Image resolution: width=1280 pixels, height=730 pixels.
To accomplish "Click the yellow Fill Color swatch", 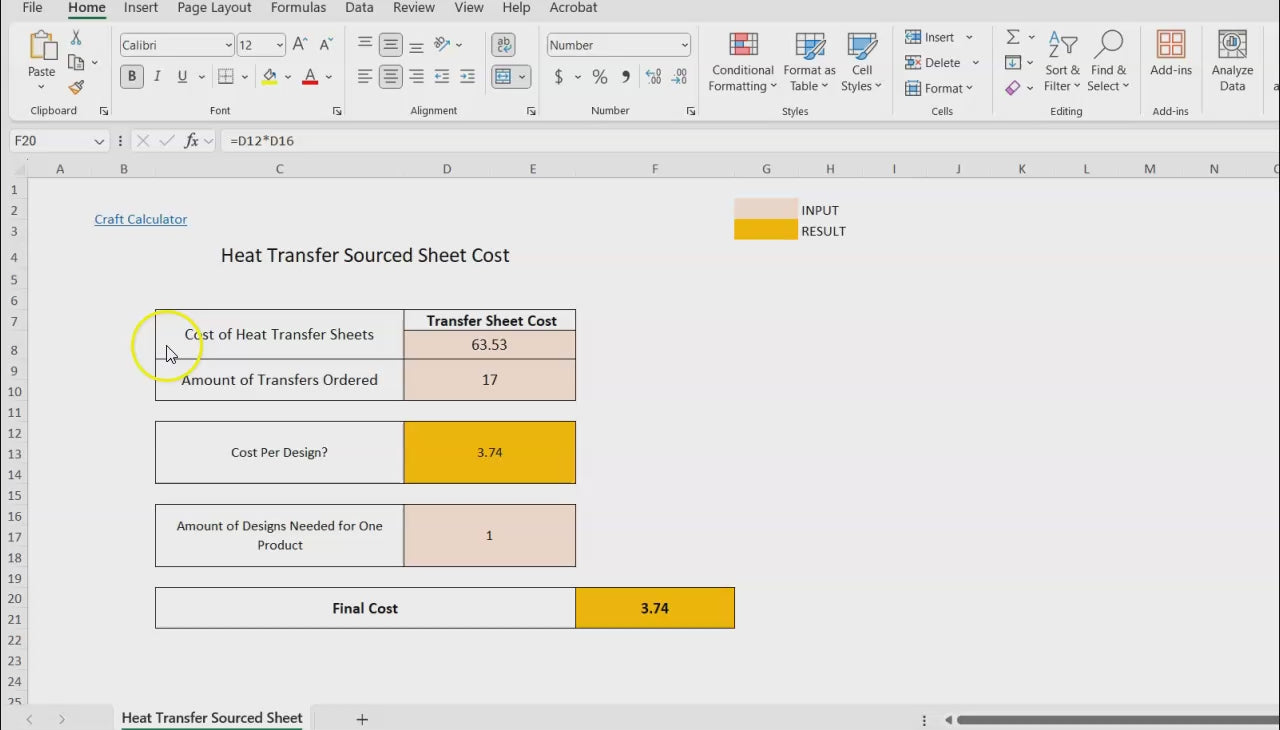I will click(269, 77).
